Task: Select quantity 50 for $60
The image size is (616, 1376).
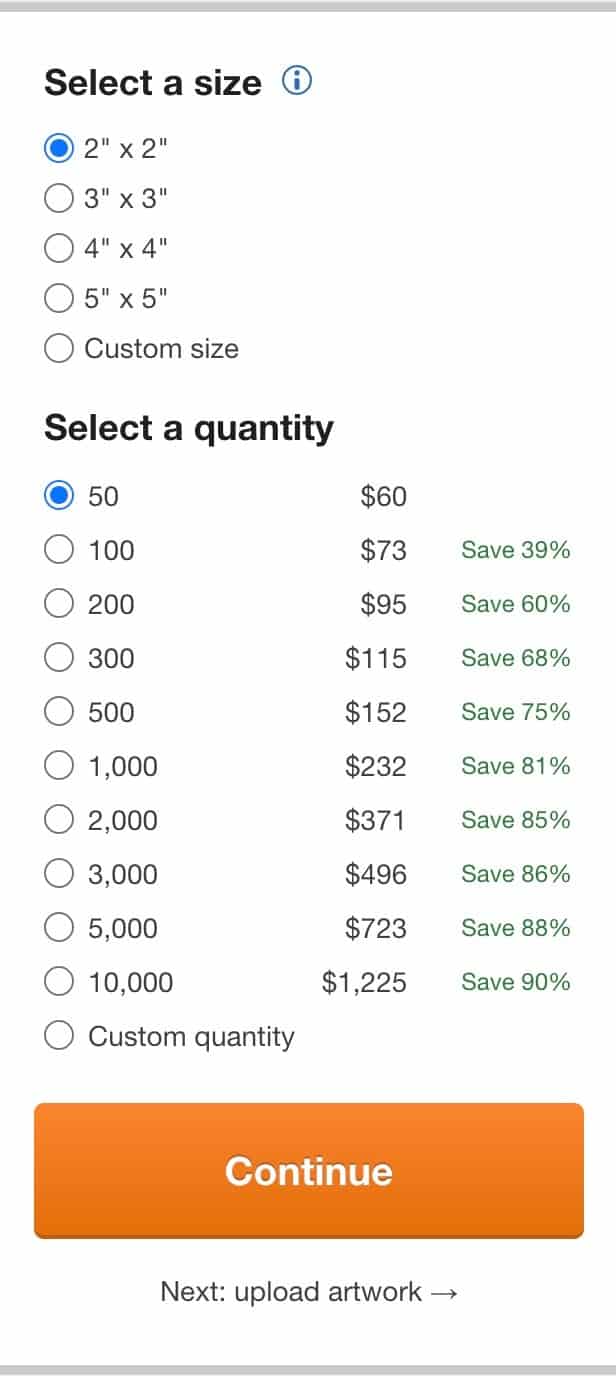Action: point(60,496)
